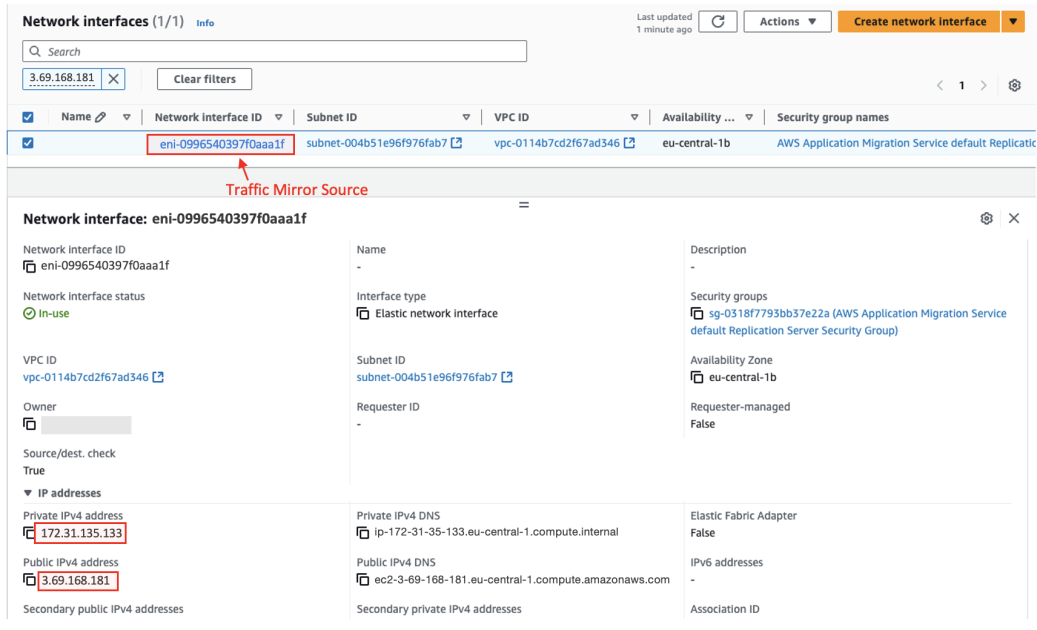Select page number 1
Image resolution: width=1037 pixels, height=630 pixels.
point(962,85)
